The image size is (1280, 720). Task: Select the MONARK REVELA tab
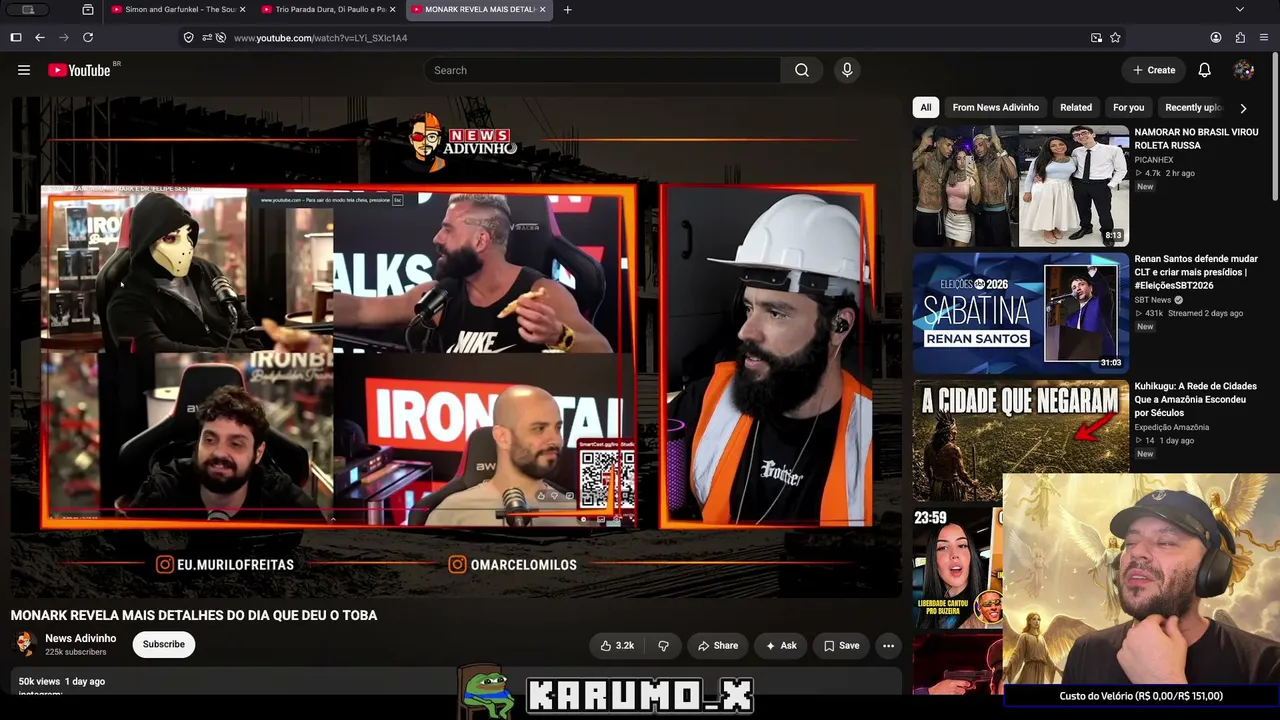tap(478, 10)
